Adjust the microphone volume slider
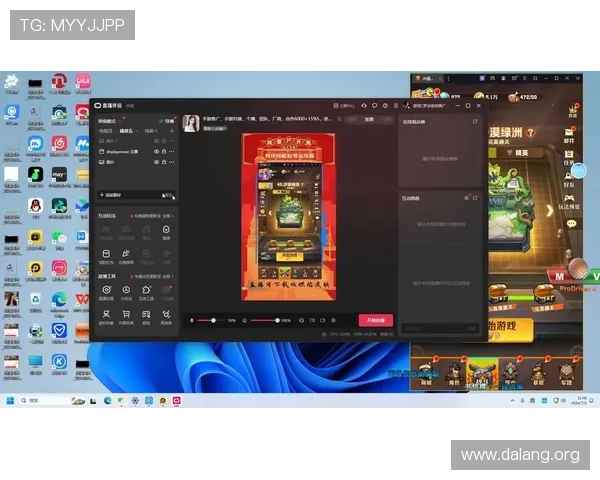The width and height of the screenshot is (600, 480). coord(213,320)
